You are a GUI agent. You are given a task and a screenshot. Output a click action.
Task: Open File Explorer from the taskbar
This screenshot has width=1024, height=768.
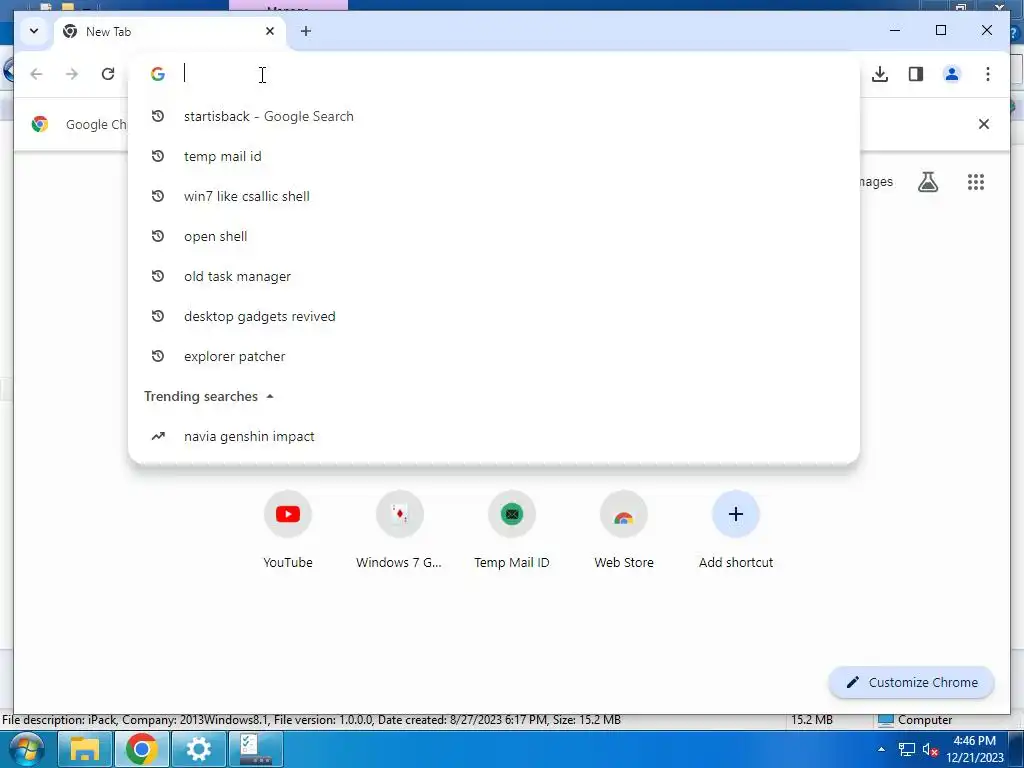coord(85,748)
